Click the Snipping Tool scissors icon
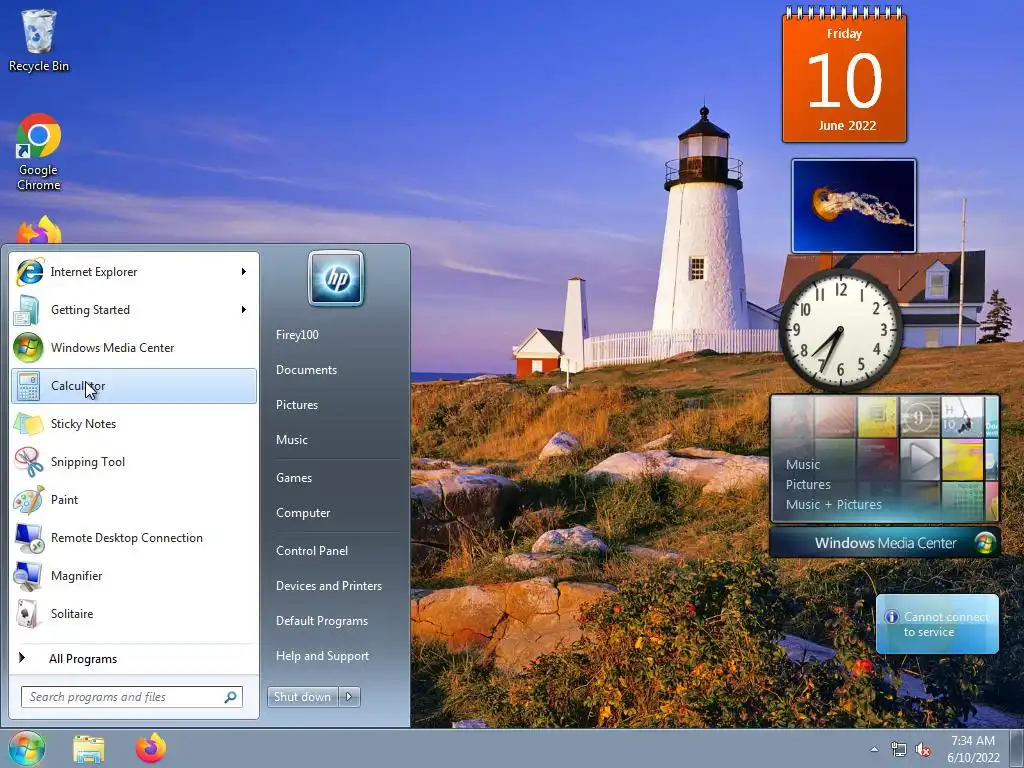Screen dimensions: 1024x768 tap(28, 462)
